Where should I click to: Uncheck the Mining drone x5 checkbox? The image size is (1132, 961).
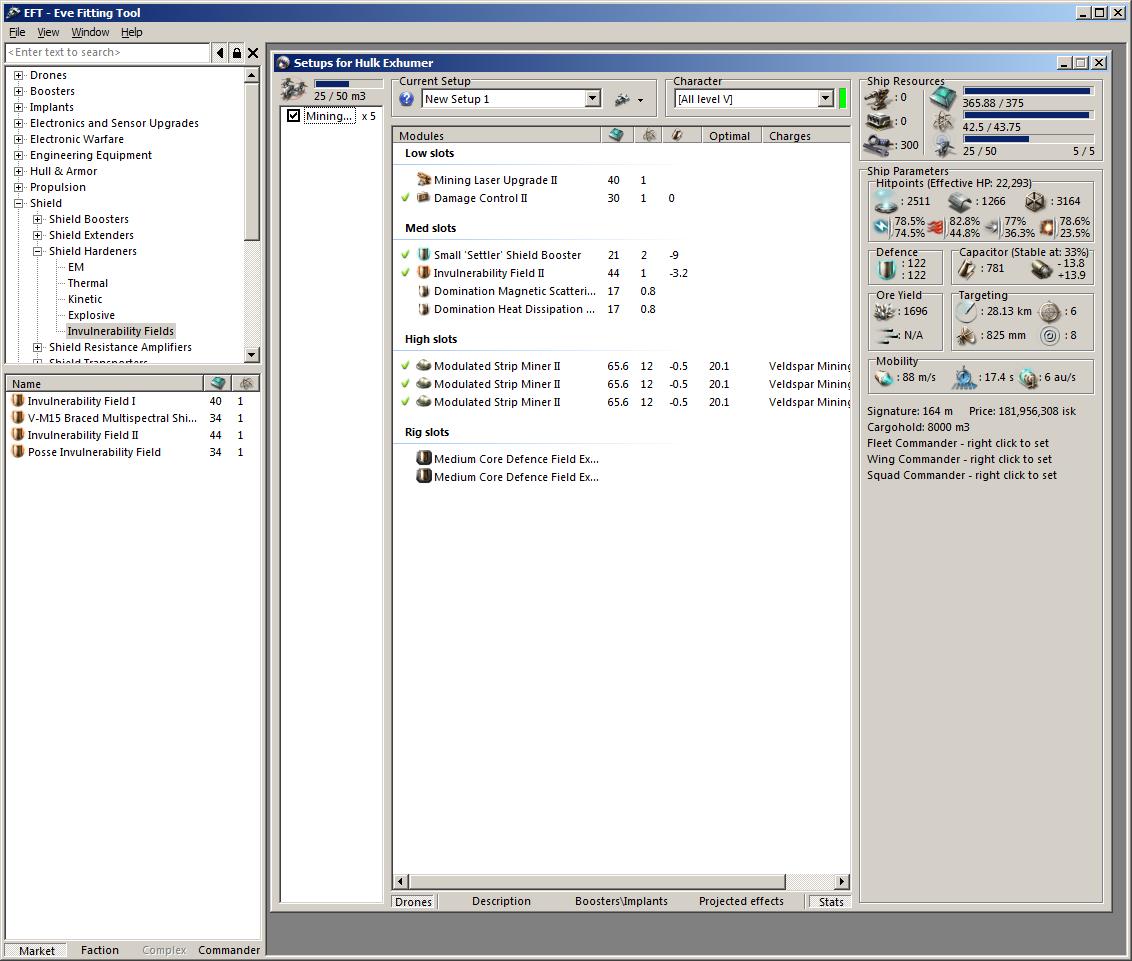click(293, 116)
